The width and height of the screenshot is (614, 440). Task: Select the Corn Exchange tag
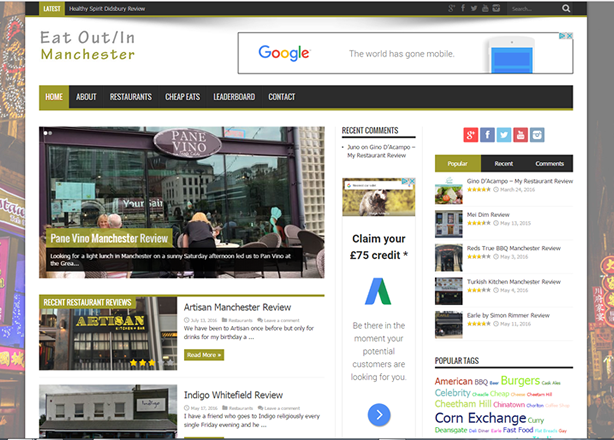[480, 418]
